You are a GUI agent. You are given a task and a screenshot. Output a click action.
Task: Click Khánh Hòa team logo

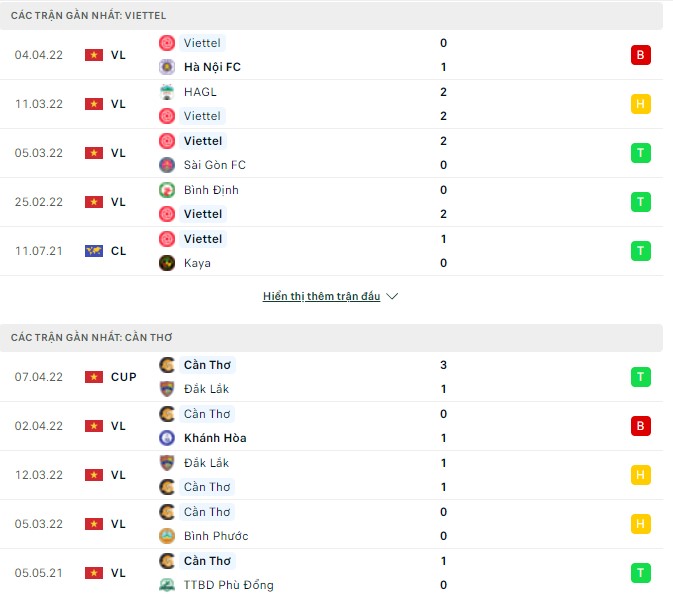167,438
